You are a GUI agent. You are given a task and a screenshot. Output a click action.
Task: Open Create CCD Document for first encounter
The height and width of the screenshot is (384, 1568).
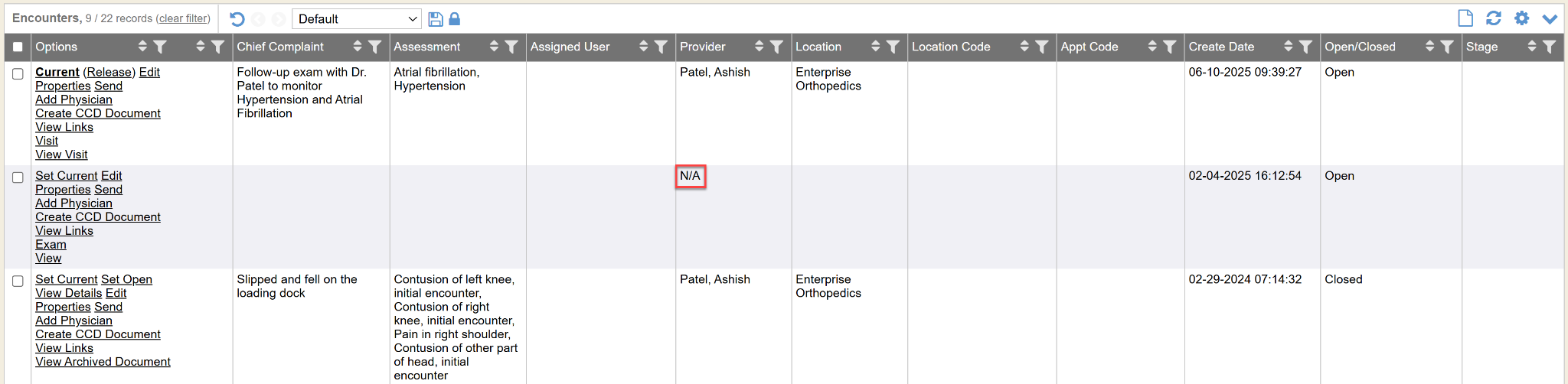[98, 113]
